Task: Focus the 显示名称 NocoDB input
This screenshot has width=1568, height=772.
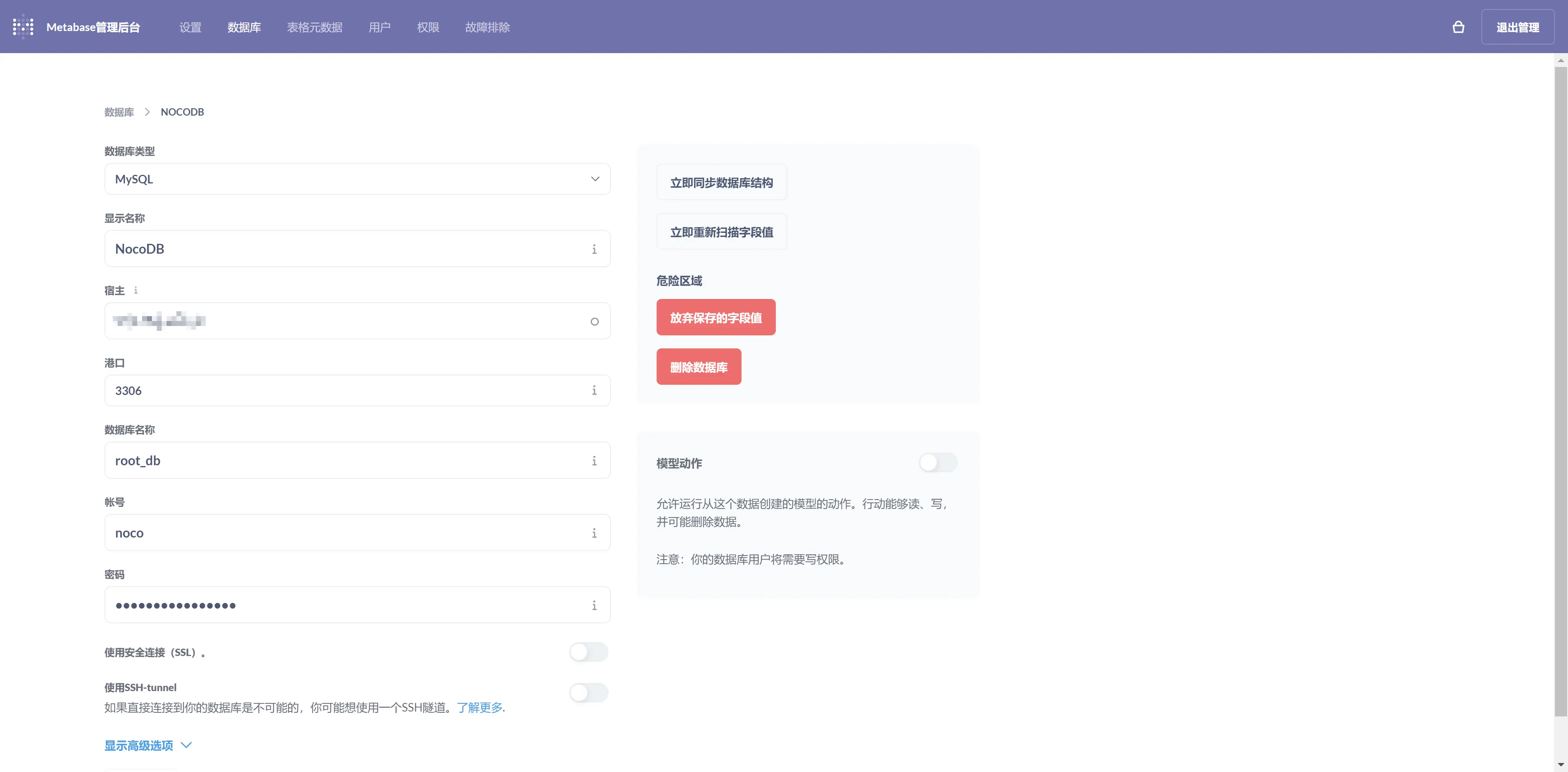Action: click(x=357, y=249)
